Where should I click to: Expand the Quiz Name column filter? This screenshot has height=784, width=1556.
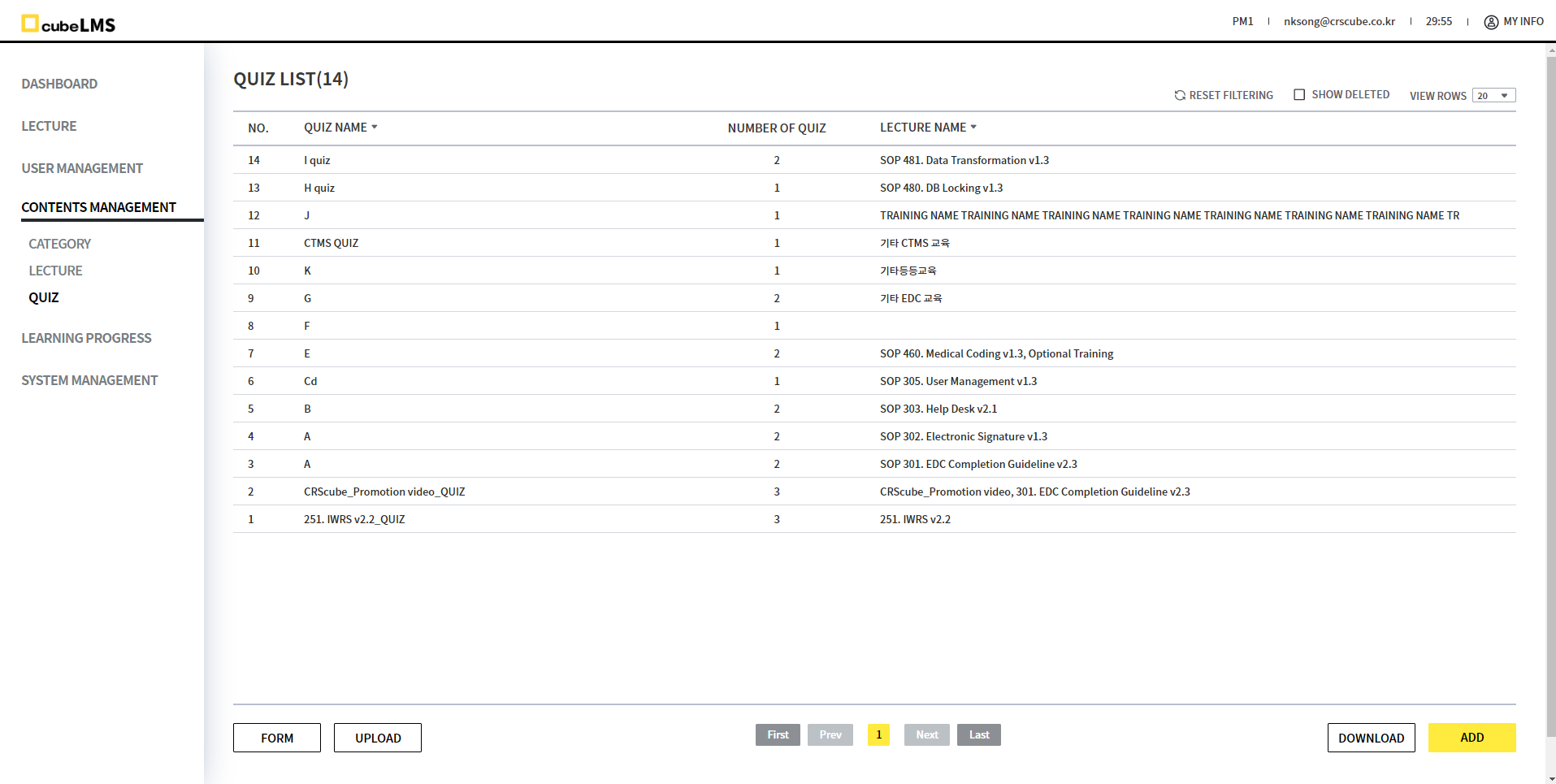tap(375, 128)
